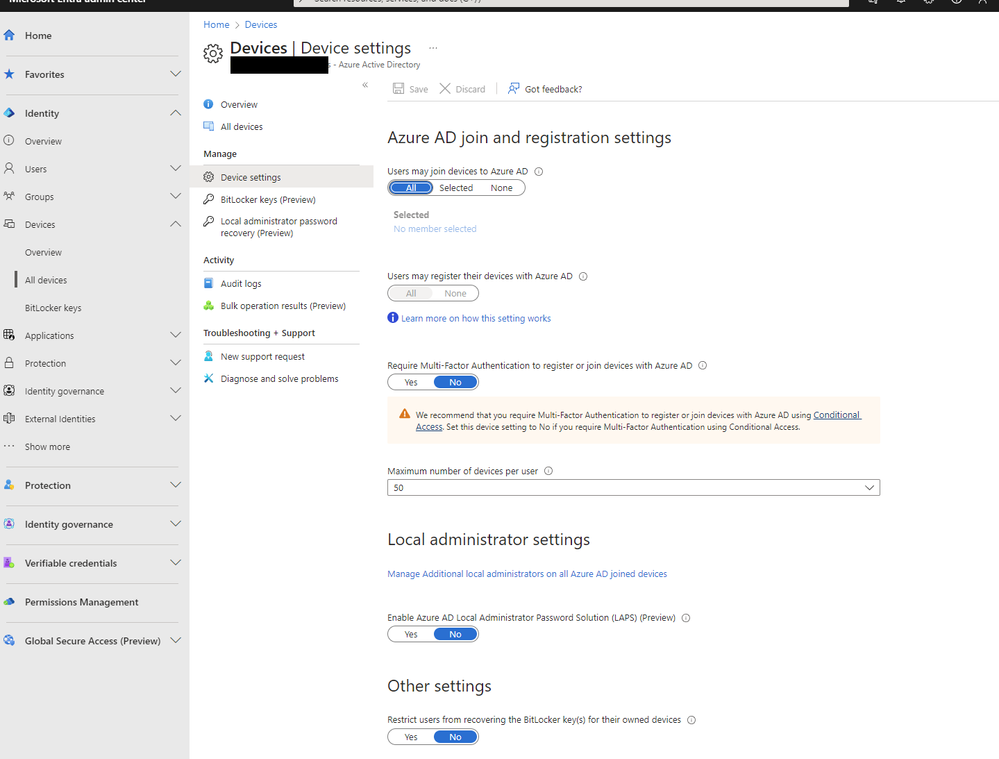
Task: Select All for users may join devices
Action: (411, 188)
